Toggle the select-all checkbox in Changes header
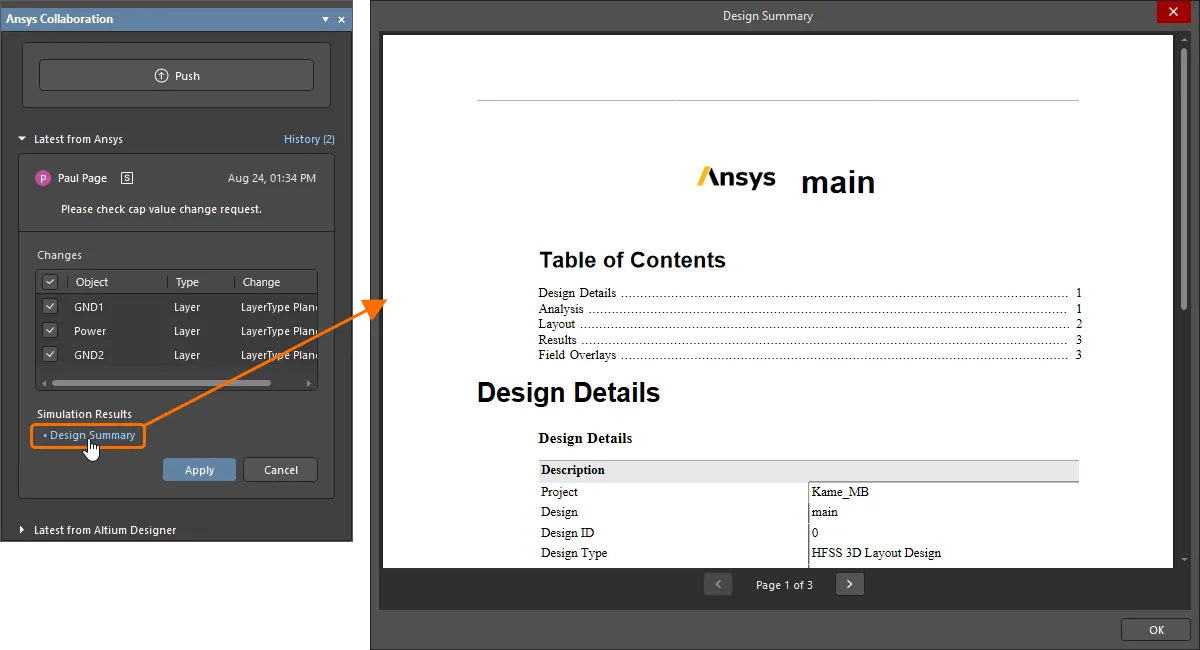 [x=50, y=282]
